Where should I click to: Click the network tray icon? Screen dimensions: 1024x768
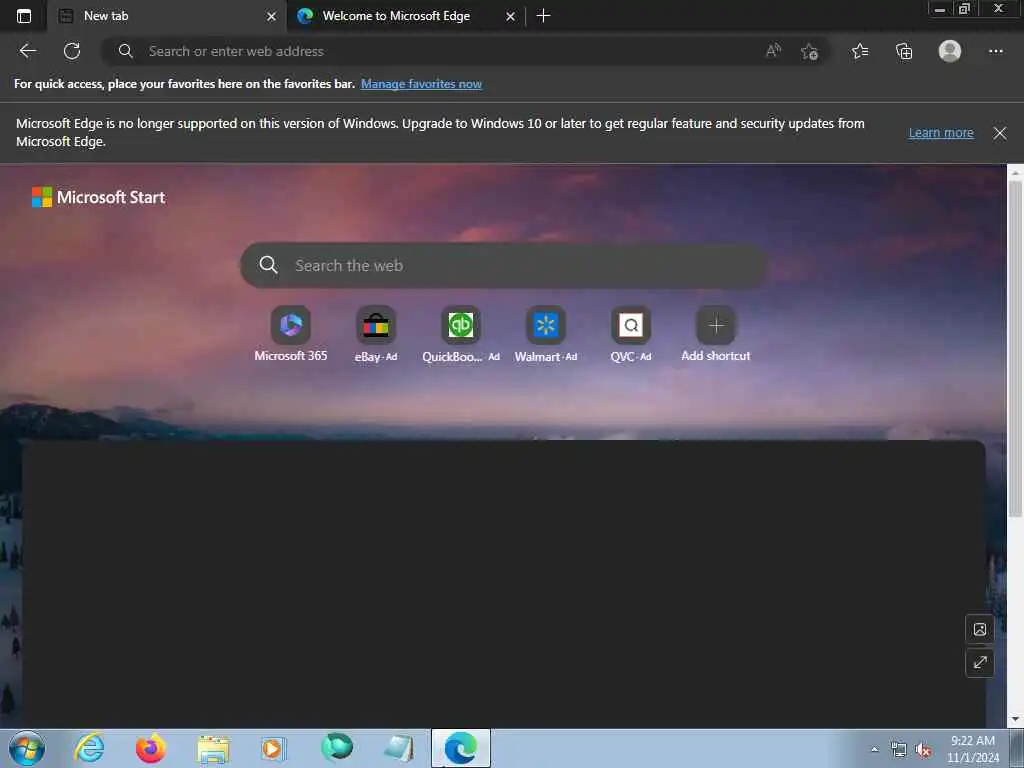coord(899,750)
